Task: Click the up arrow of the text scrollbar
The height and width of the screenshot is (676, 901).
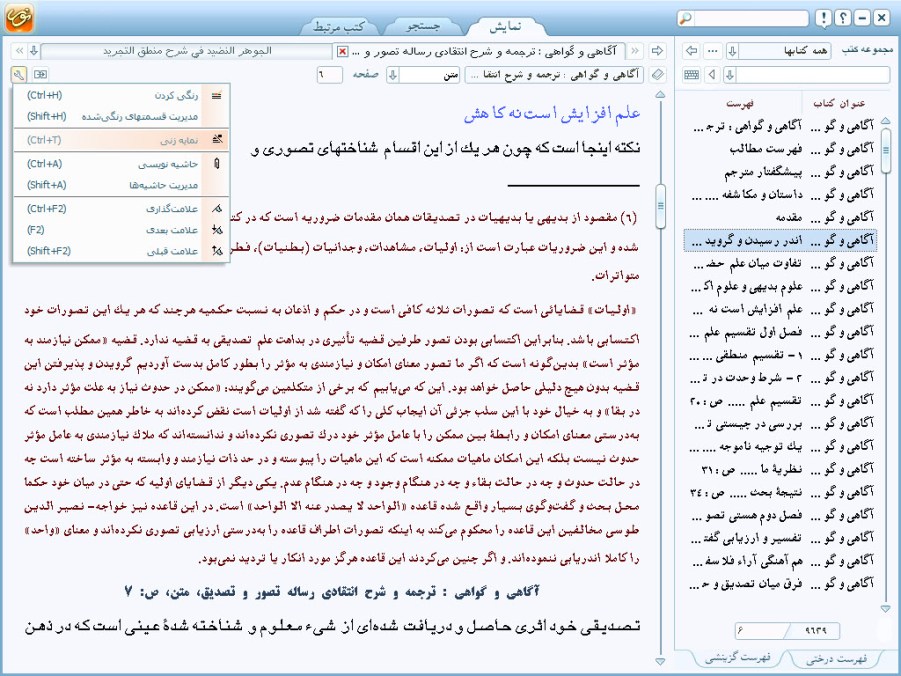Action: (x=661, y=94)
